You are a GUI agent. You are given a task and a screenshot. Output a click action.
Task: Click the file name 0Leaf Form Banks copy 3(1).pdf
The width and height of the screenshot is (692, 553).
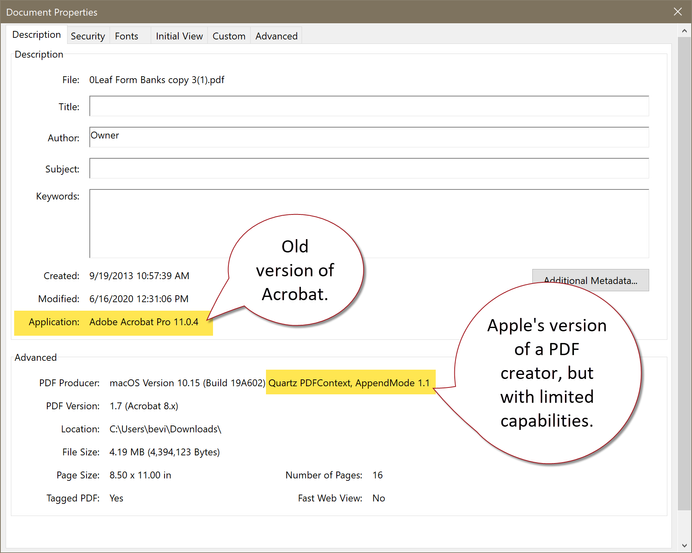[x=157, y=80]
